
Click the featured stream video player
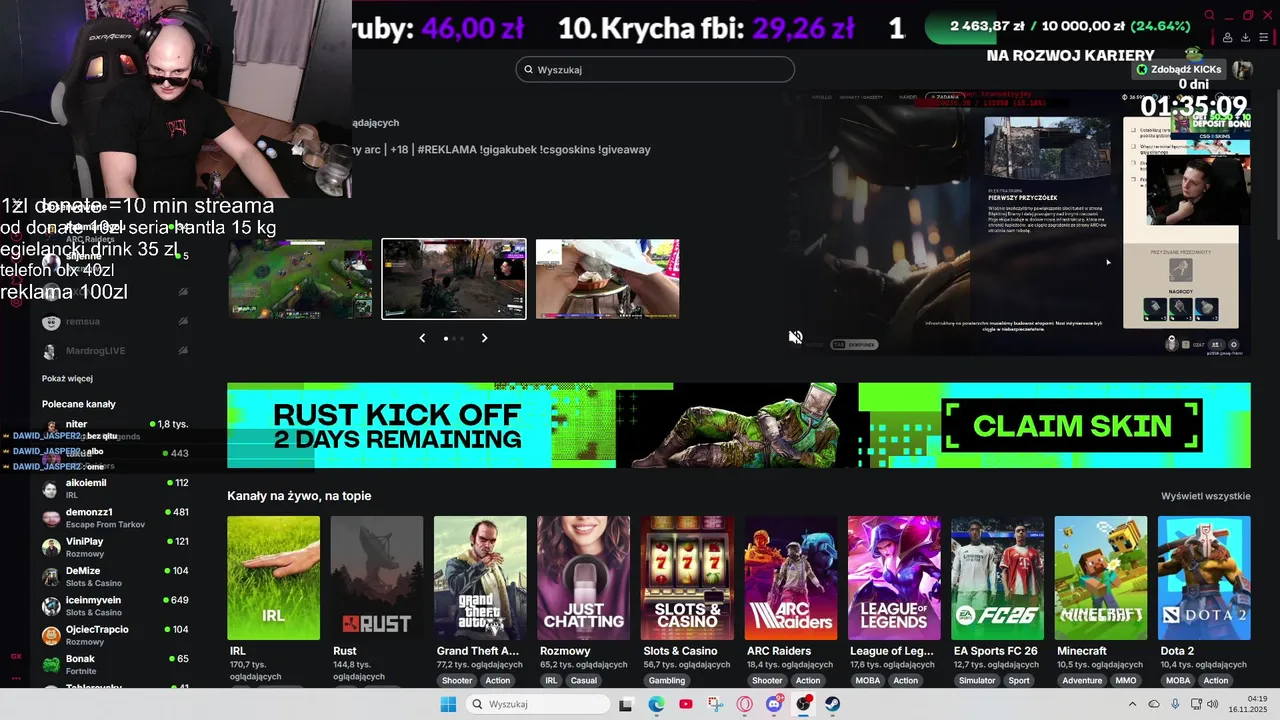[1017, 222]
